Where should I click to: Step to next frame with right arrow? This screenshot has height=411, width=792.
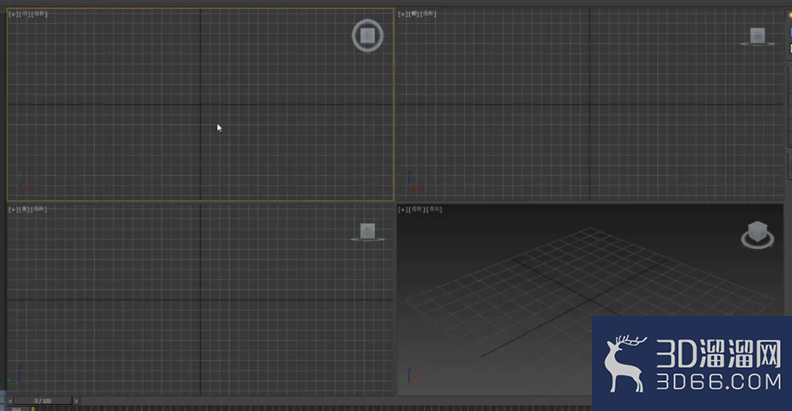[76, 401]
